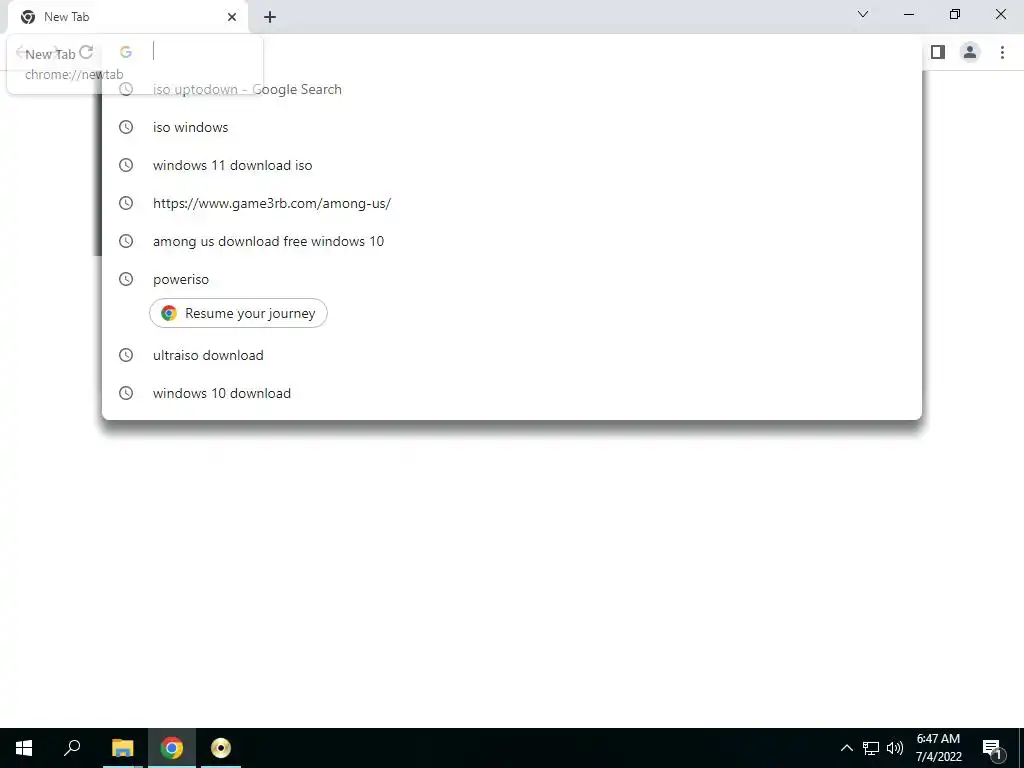The height and width of the screenshot is (768, 1024).
Task: Pick among us download free windows 10
Action: coord(511,241)
